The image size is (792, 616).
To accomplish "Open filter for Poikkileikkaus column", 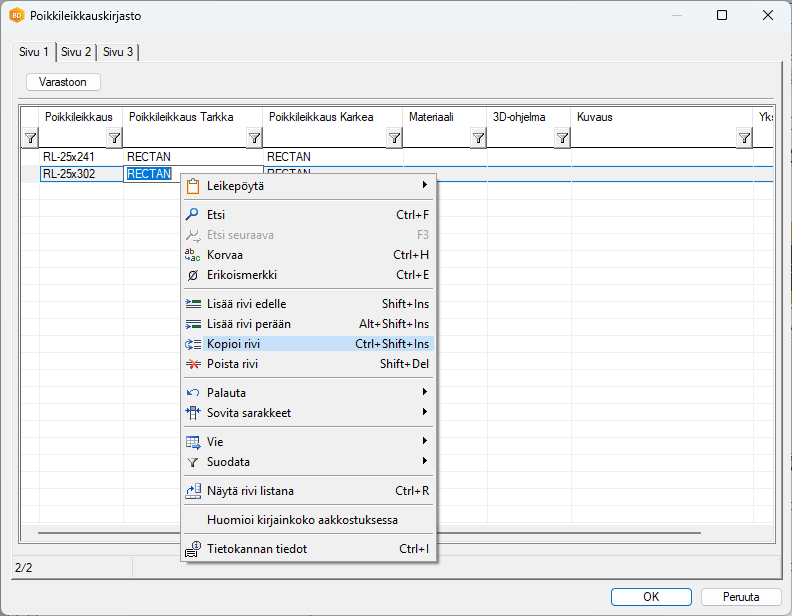I will [114, 138].
